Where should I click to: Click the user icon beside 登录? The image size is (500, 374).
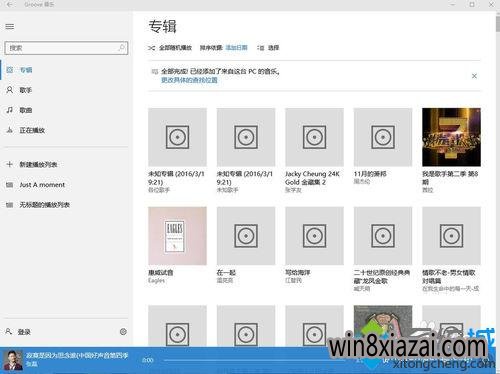coord(9,332)
